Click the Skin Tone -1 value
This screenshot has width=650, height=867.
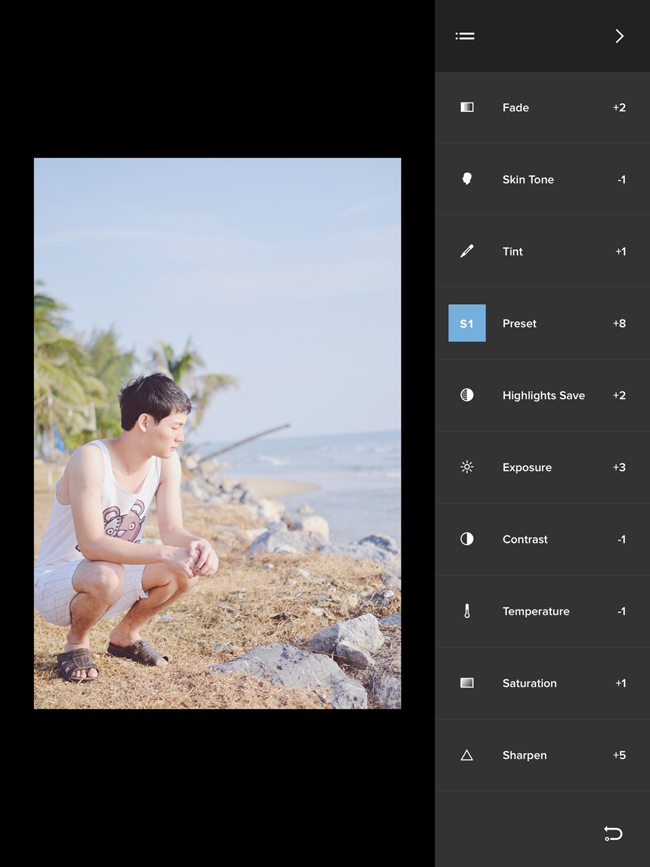[x=622, y=180]
